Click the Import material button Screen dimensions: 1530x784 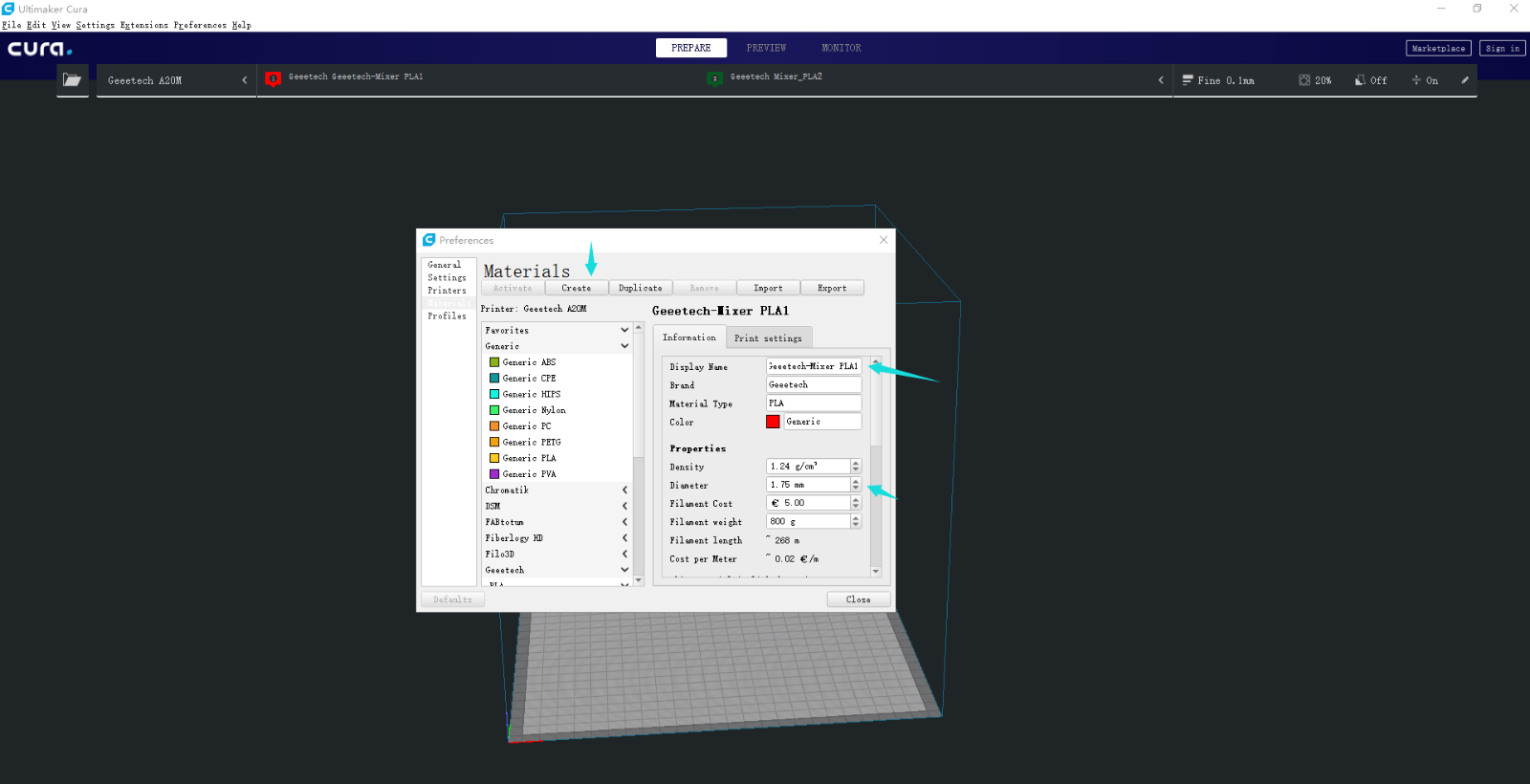coord(768,288)
